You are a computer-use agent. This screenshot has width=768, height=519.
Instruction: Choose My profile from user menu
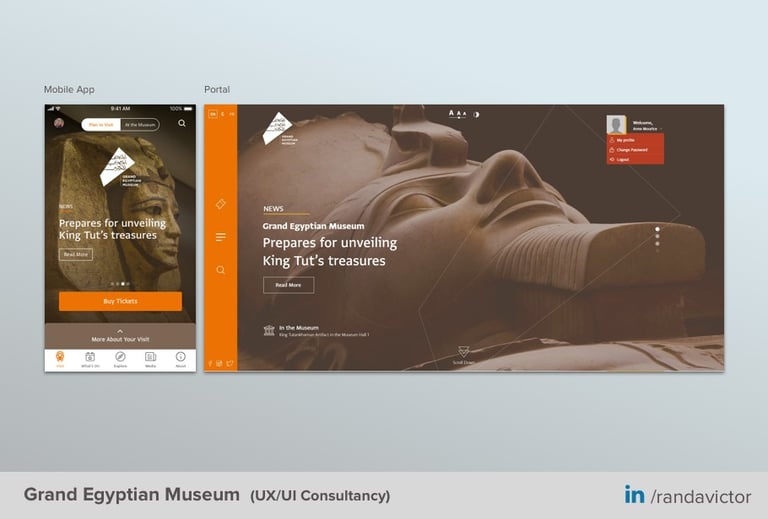point(635,140)
